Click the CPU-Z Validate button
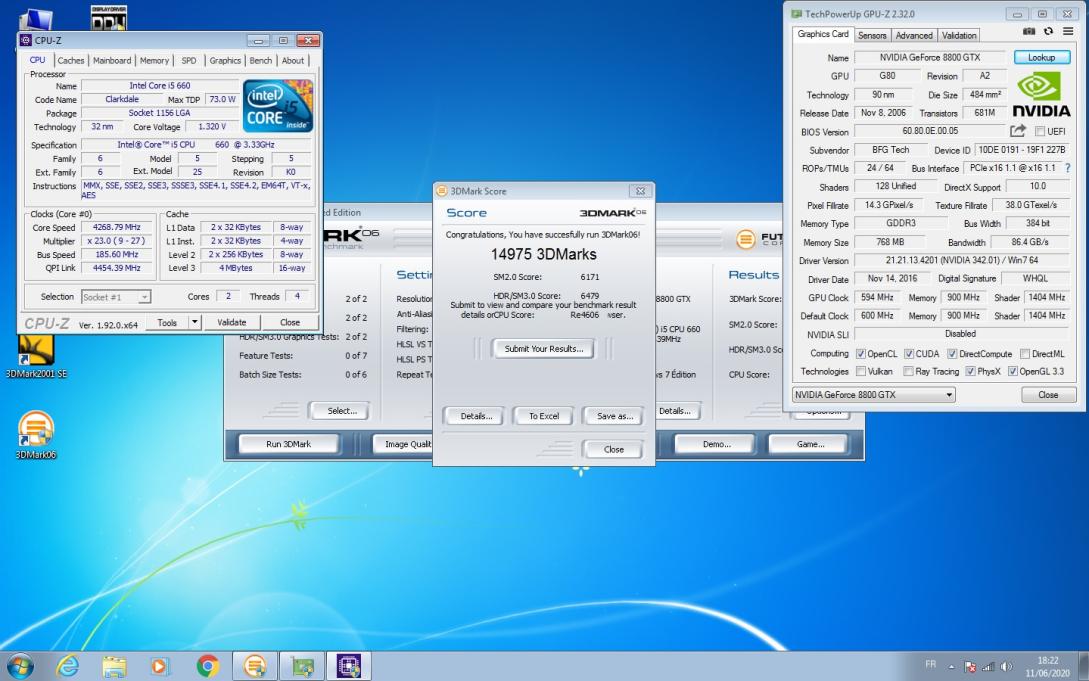The height and width of the screenshot is (681, 1089). click(231, 322)
